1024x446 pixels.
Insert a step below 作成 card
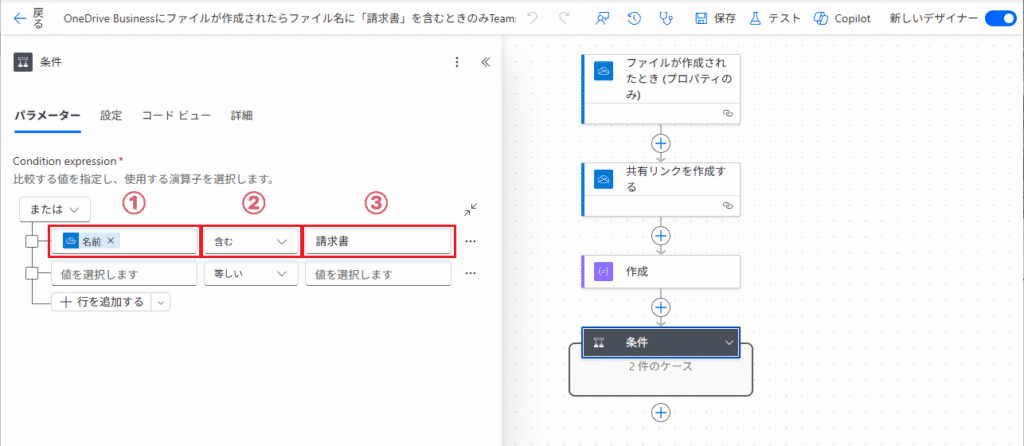tap(662, 306)
